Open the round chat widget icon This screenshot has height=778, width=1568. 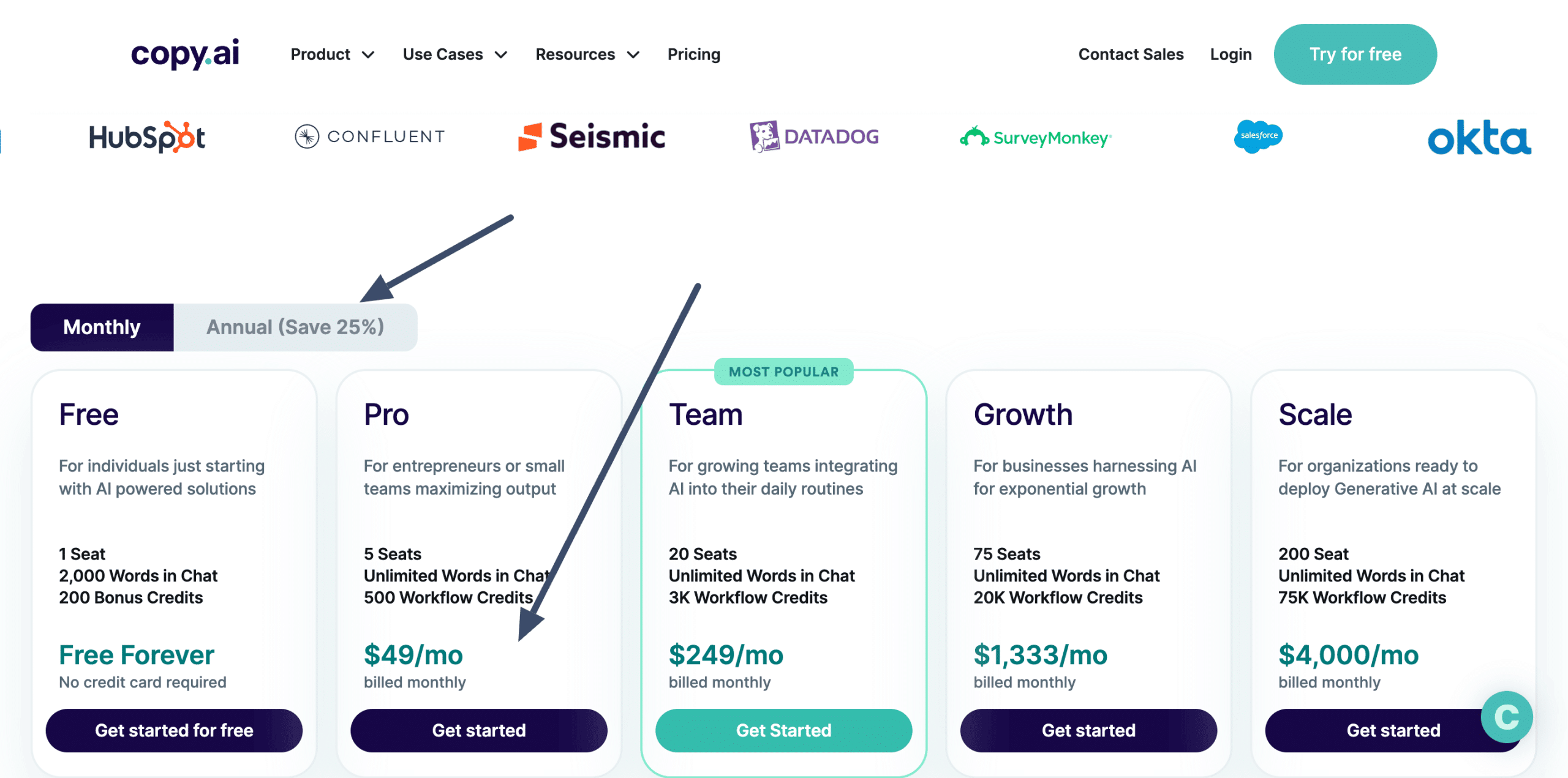[x=1506, y=717]
